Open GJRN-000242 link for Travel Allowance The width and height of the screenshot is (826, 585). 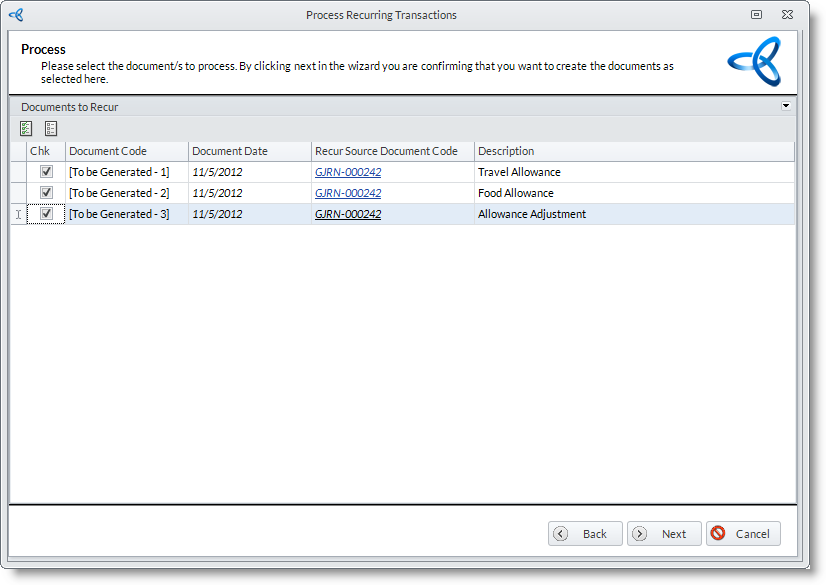348,172
